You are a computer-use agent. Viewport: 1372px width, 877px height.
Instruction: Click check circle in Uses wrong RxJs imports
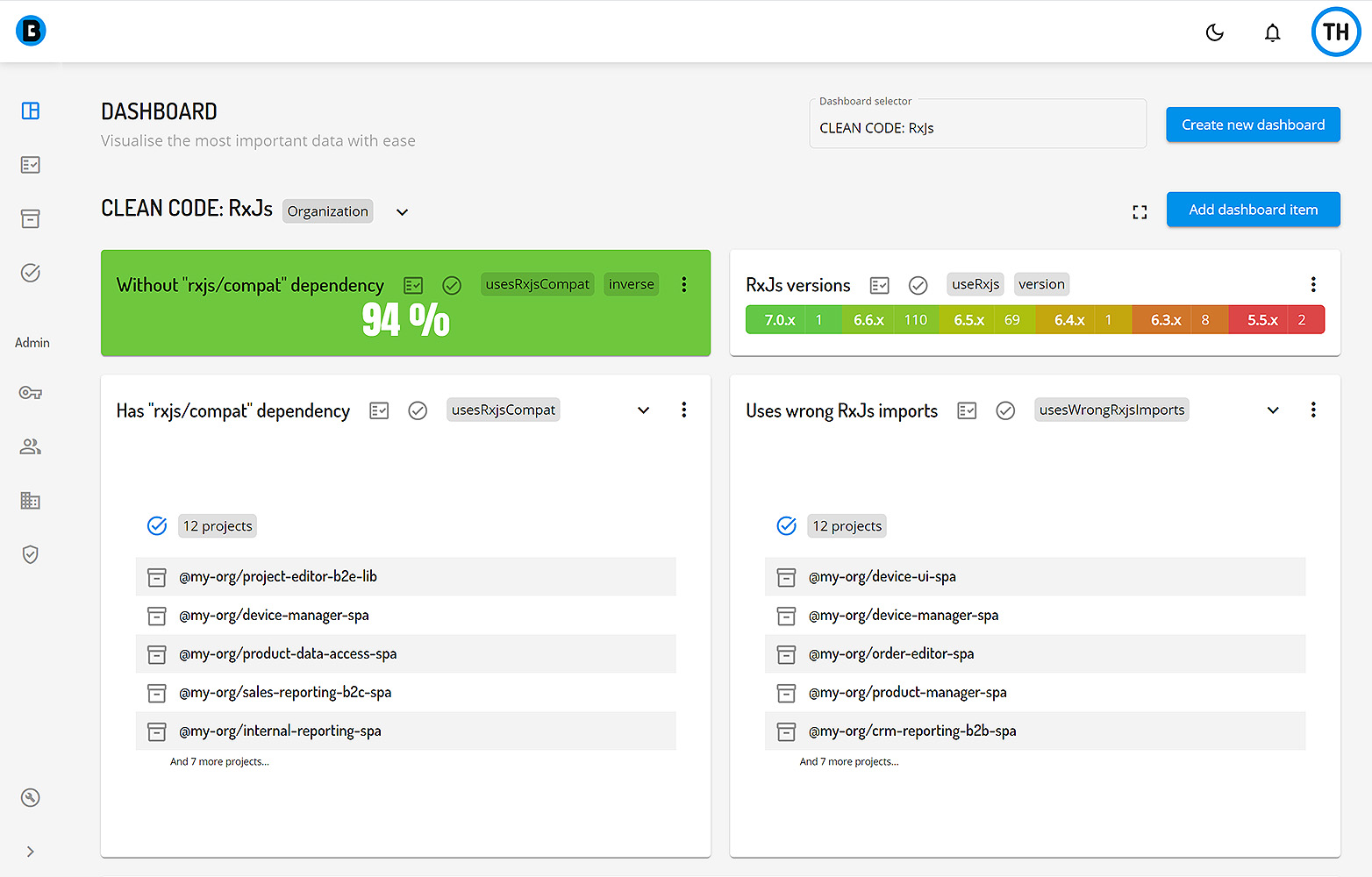(1005, 410)
